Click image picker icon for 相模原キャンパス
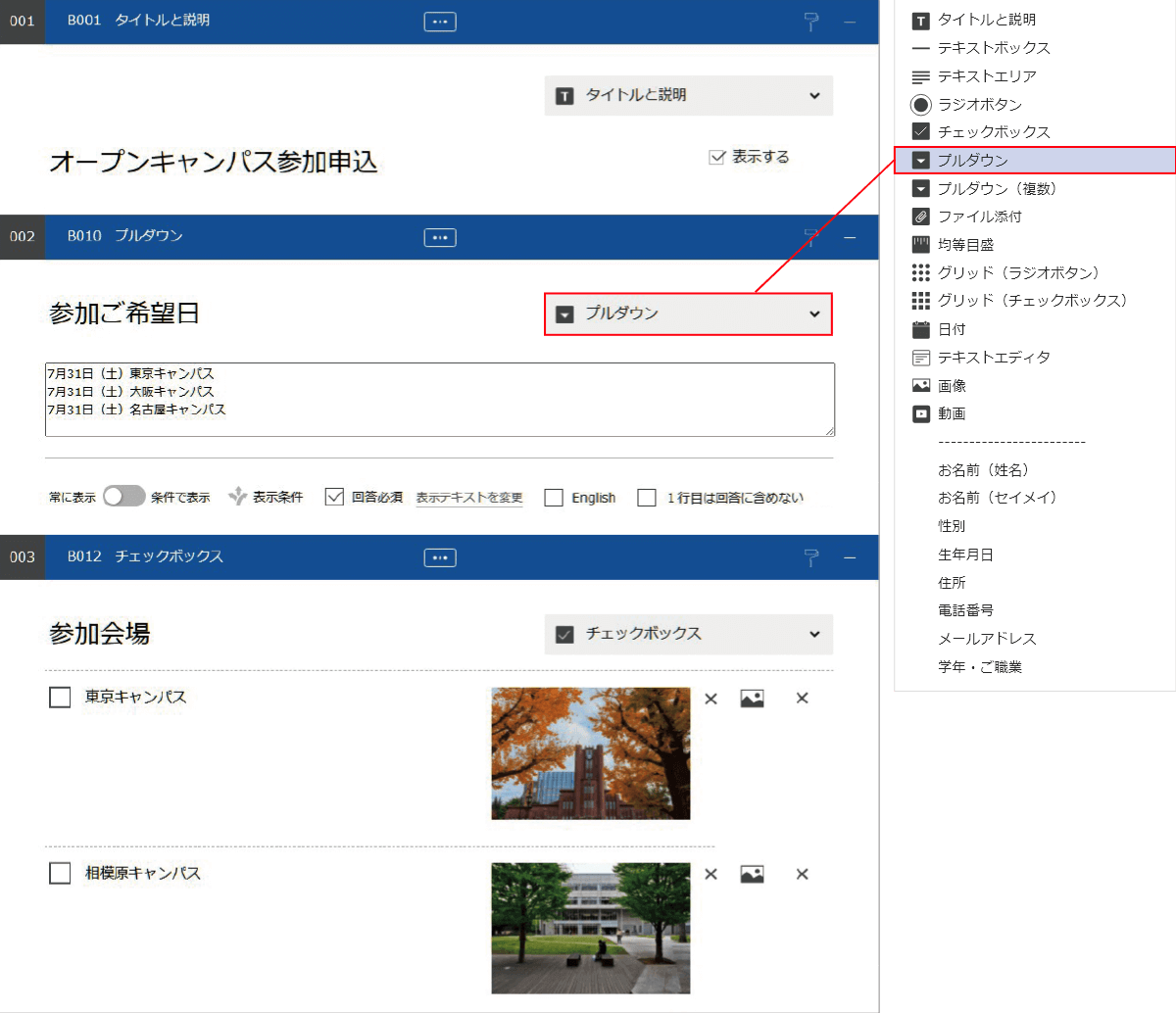 [752, 874]
